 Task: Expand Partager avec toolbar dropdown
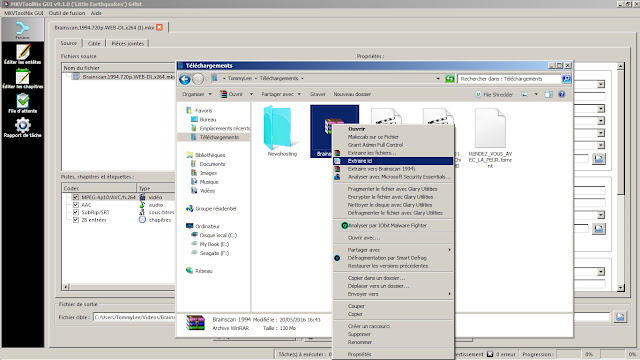[x=281, y=94]
